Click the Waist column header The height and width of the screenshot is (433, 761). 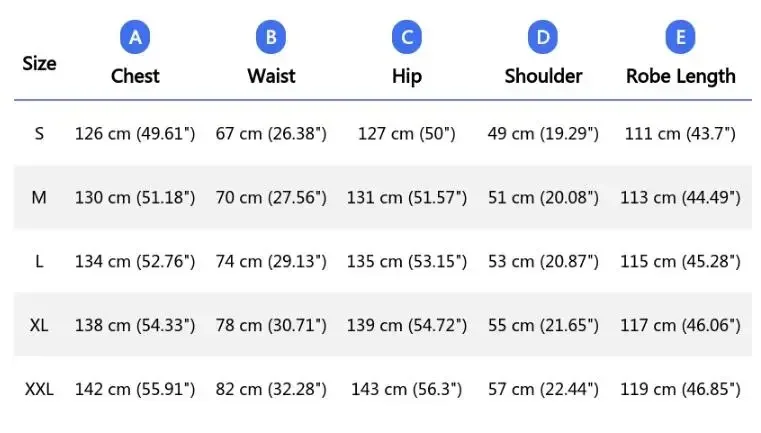[x=271, y=76]
